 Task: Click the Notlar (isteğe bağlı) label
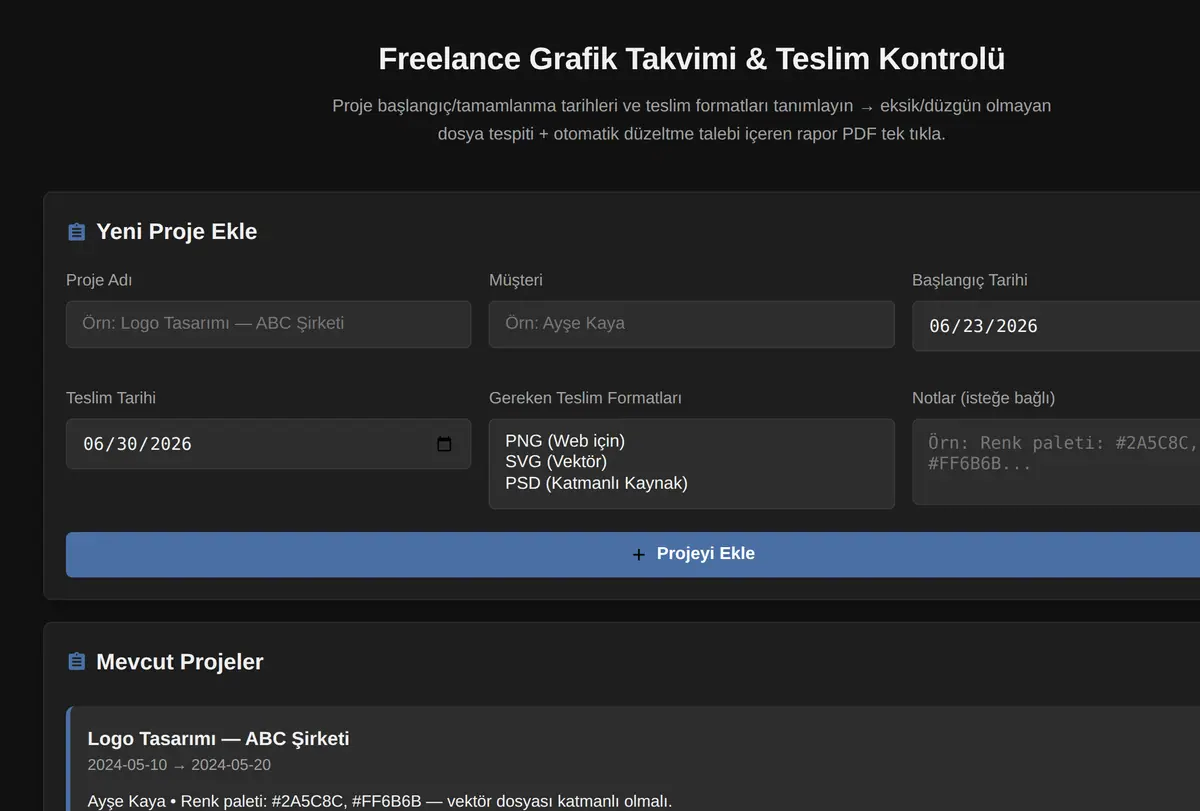pos(984,398)
